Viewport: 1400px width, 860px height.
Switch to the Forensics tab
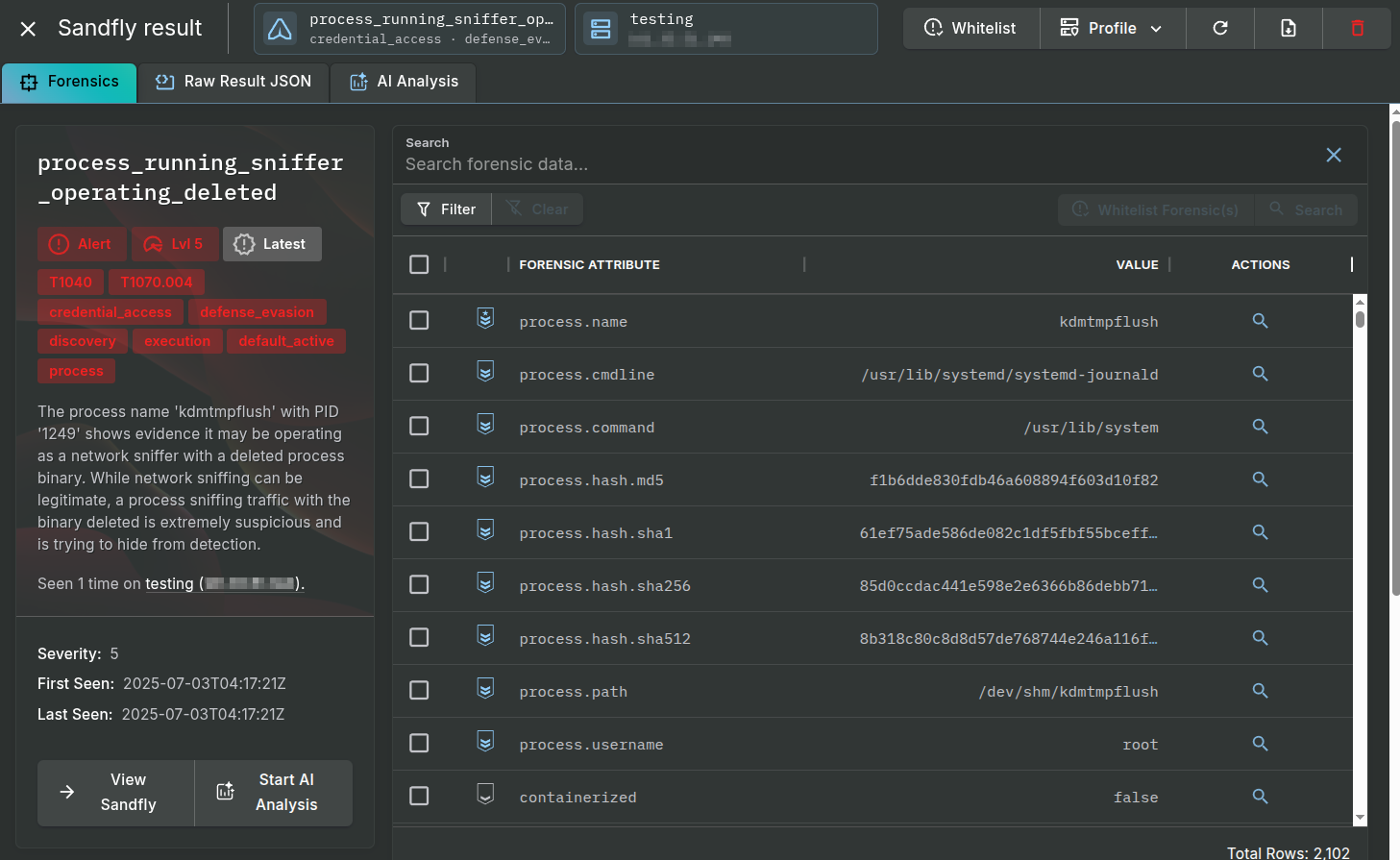[69, 83]
